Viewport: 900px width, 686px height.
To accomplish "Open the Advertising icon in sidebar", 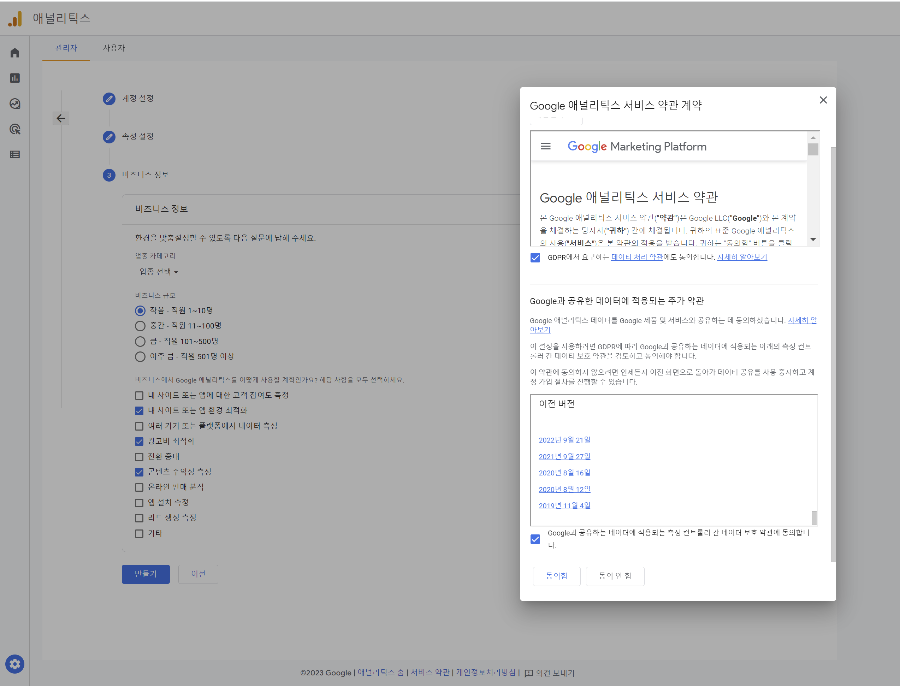I will [15, 129].
